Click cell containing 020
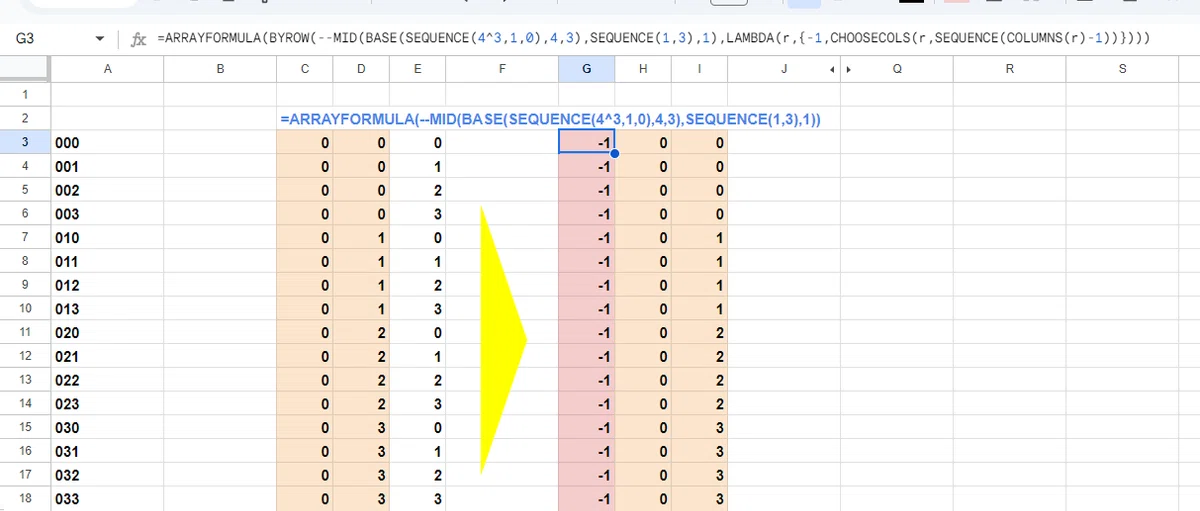 [107, 333]
